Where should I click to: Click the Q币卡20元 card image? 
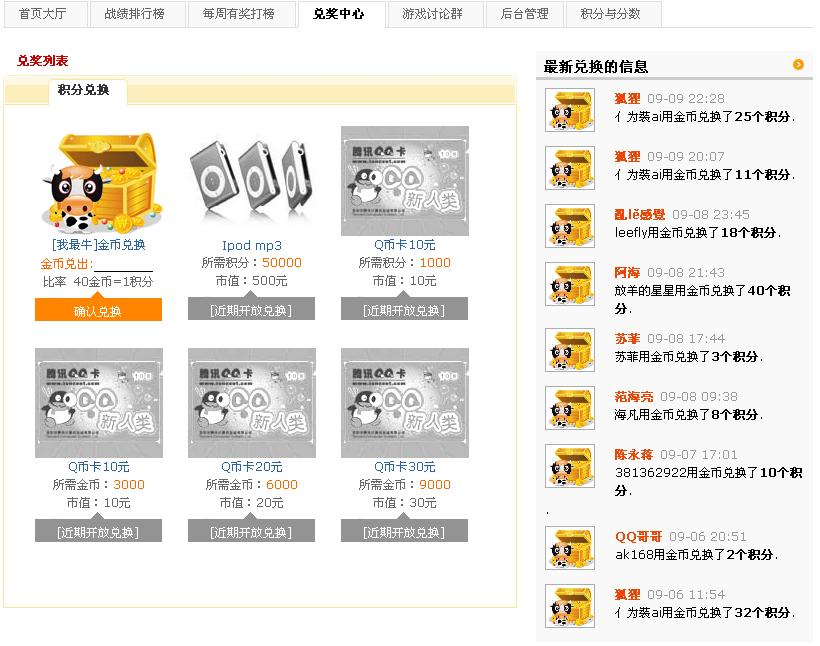[x=252, y=403]
